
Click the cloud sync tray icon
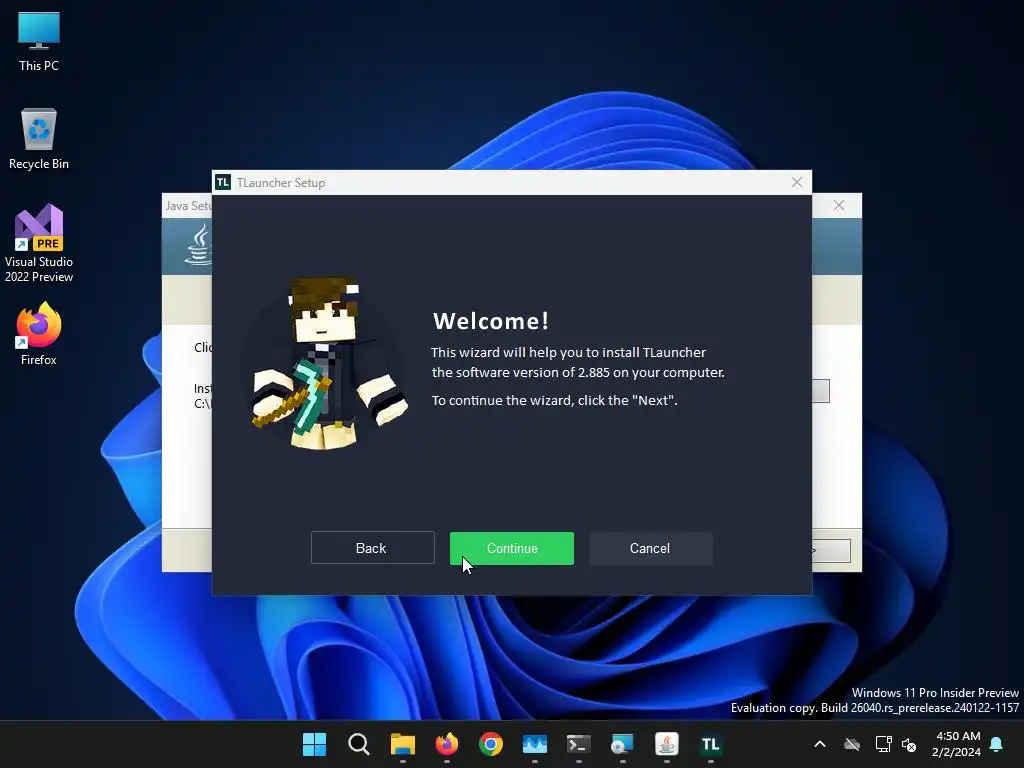tap(852, 744)
